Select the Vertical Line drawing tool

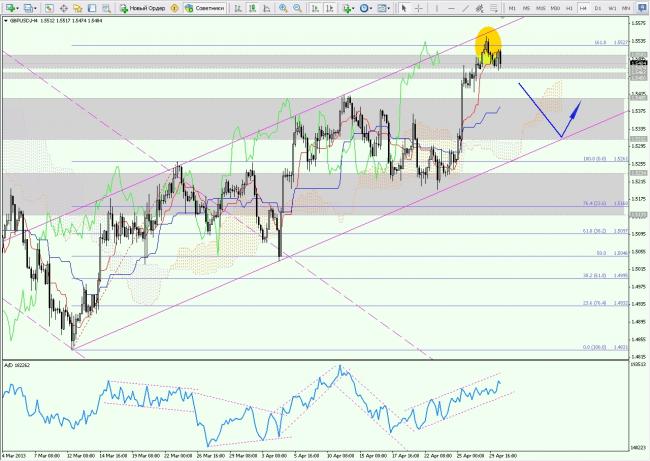[436, 8]
